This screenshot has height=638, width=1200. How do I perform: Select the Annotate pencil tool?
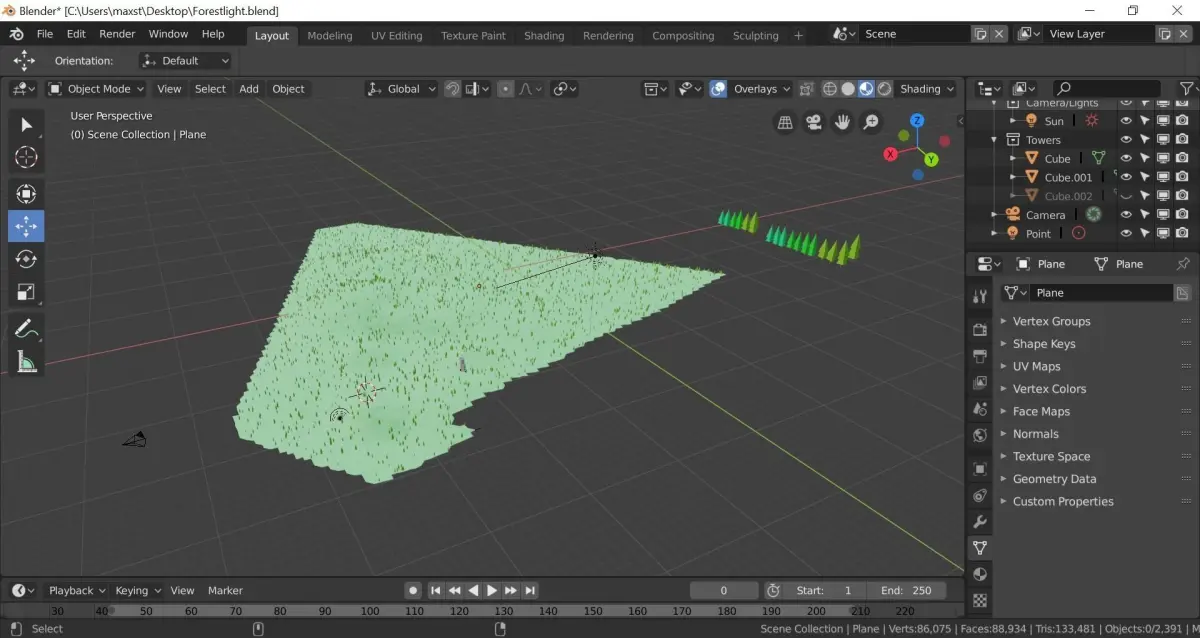click(x=26, y=328)
